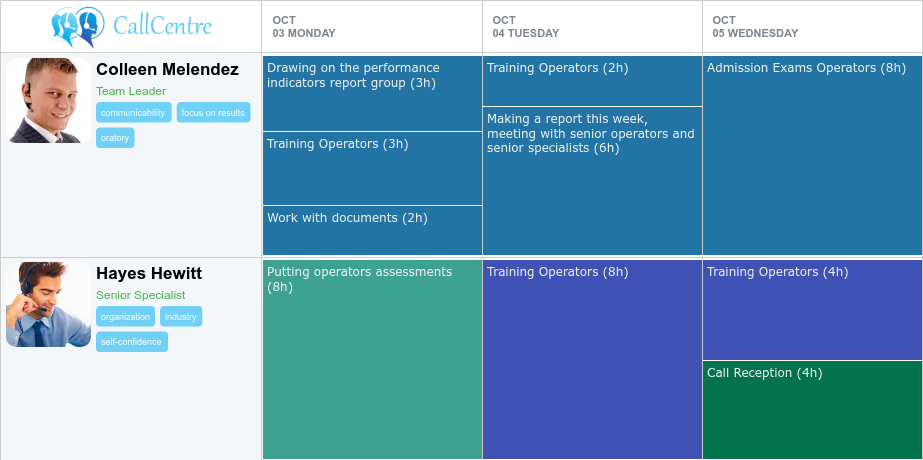
Task: Click the CallCentre brand title text
Action: (x=162, y=26)
